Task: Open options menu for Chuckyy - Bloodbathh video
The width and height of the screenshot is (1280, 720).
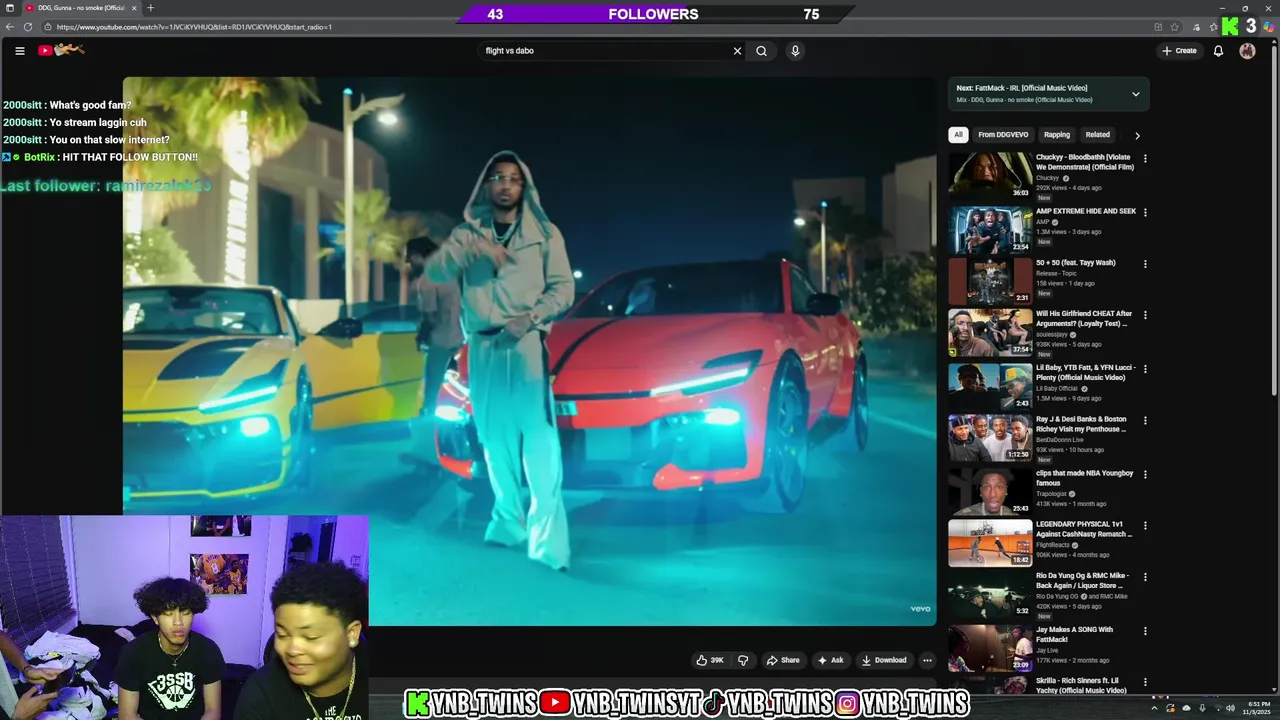Action: point(1145,158)
